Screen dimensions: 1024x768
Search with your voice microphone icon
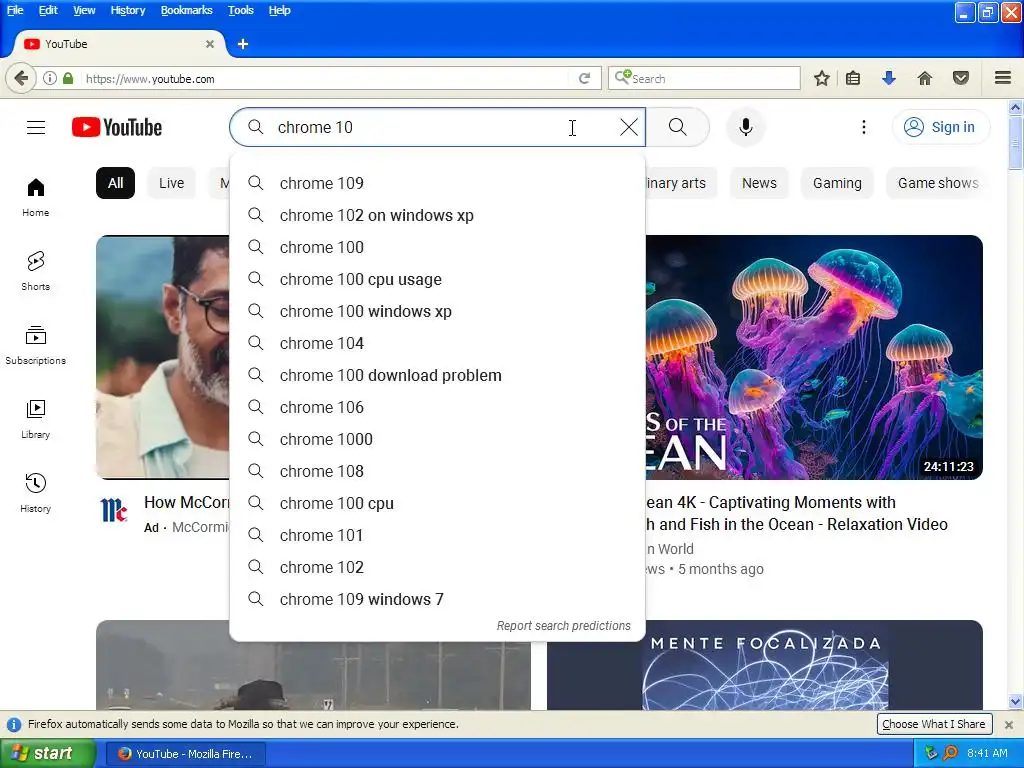coord(746,127)
